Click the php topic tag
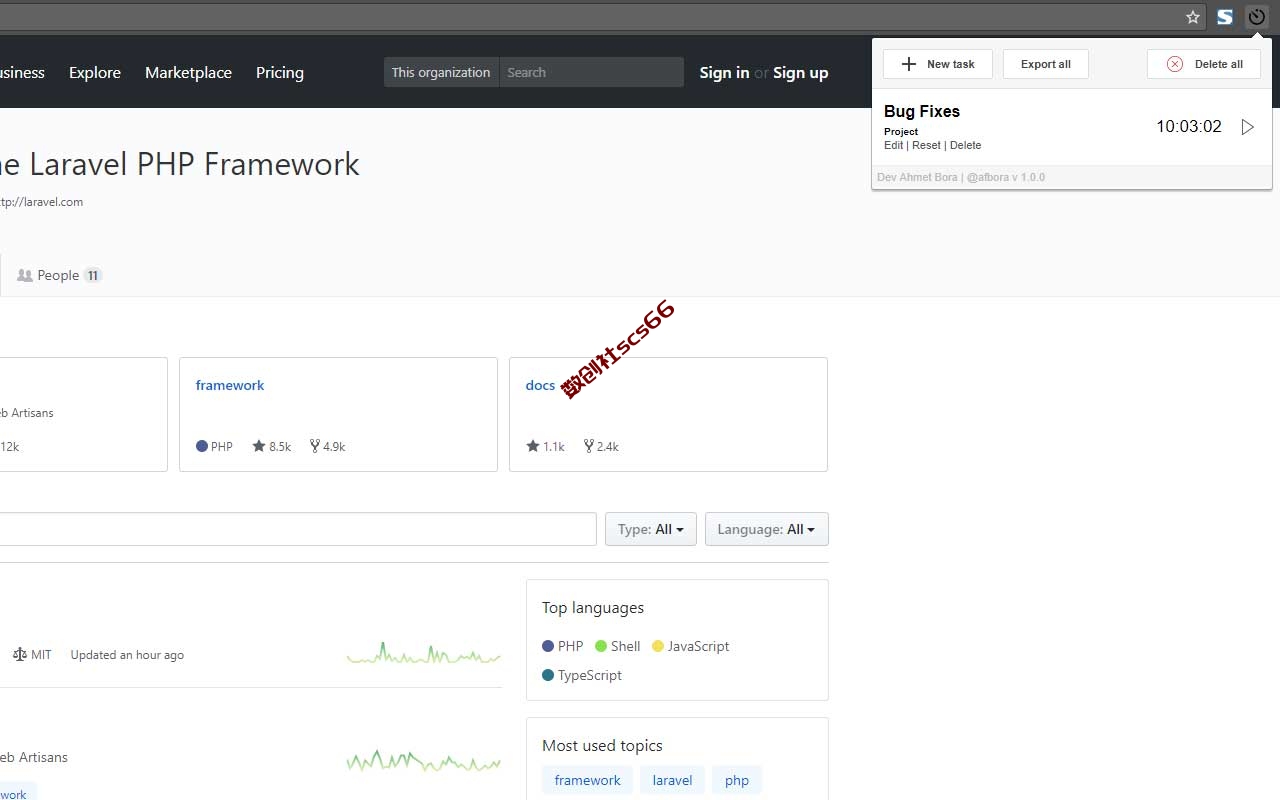Screen dimensions: 1280x800 [737, 780]
